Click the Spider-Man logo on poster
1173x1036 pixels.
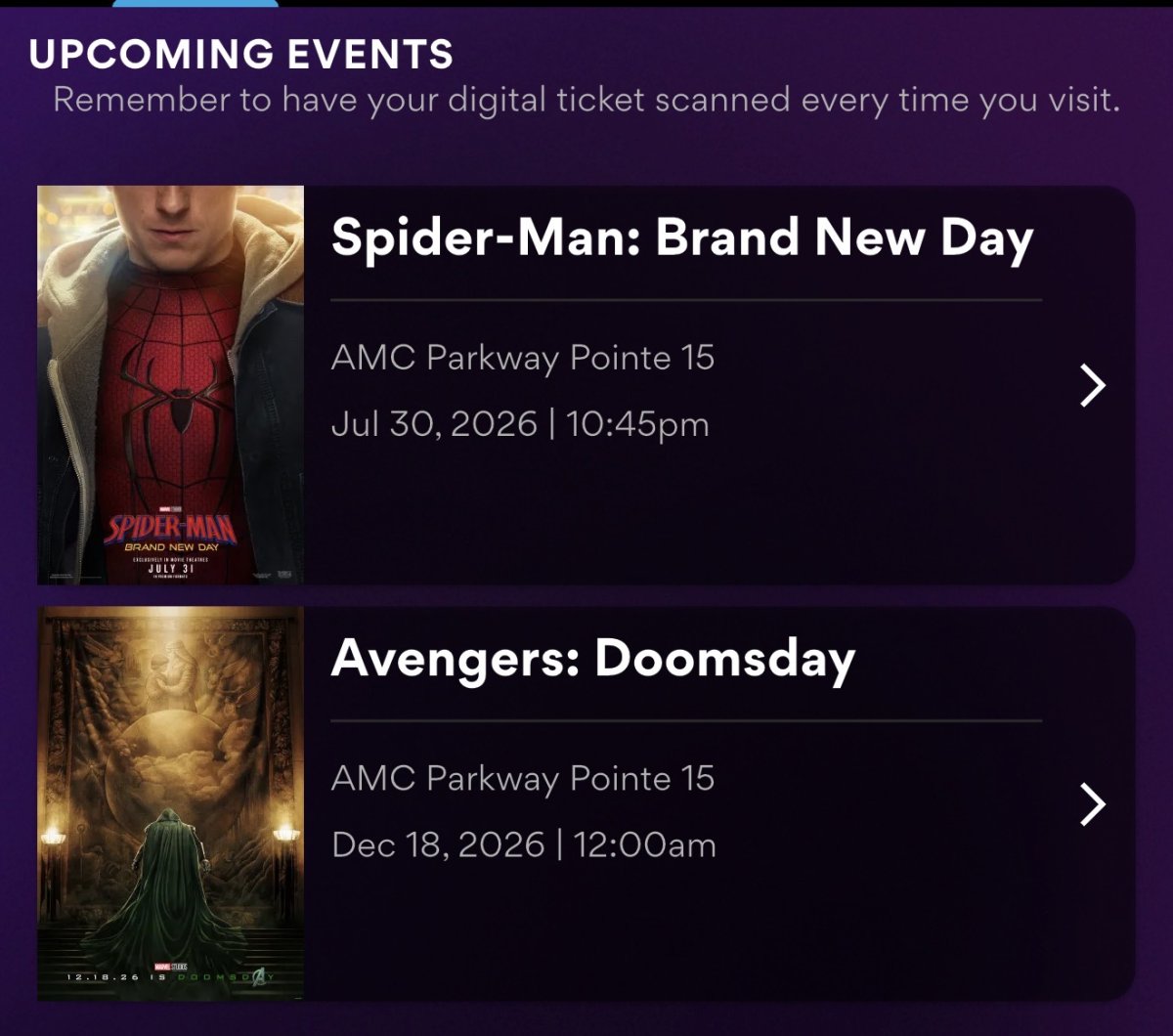pos(171,528)
